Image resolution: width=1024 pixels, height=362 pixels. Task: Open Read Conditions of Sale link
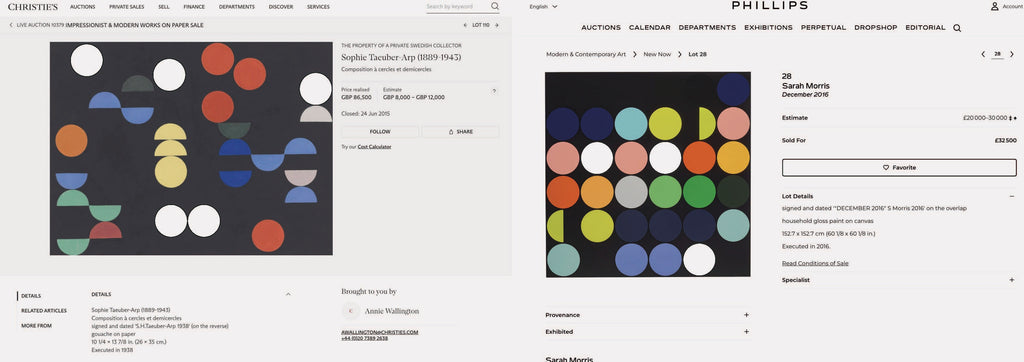click(815, 263)
